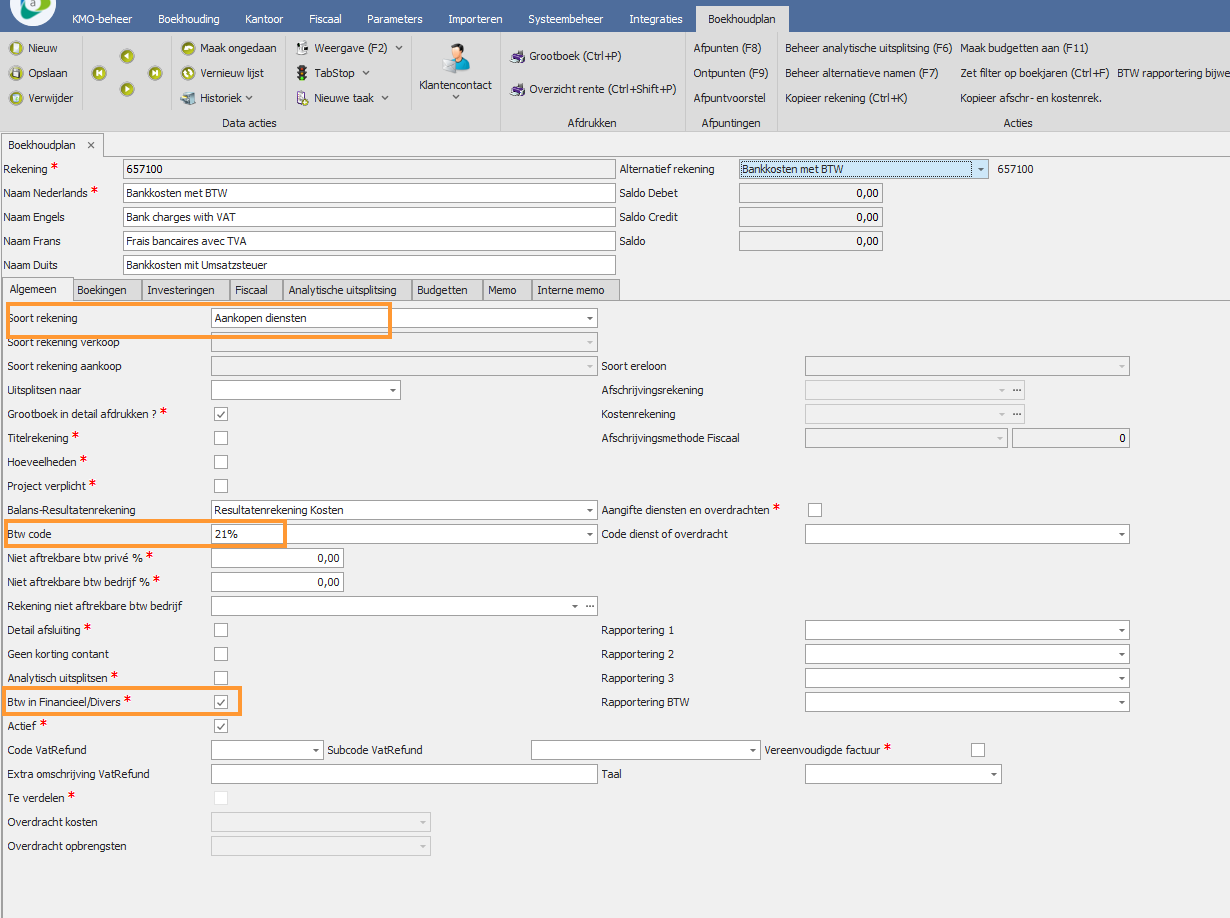Open the Balans-Resultatenrekening dropdown
This screenshot has height=918, width=1230.
click(589, 510)
